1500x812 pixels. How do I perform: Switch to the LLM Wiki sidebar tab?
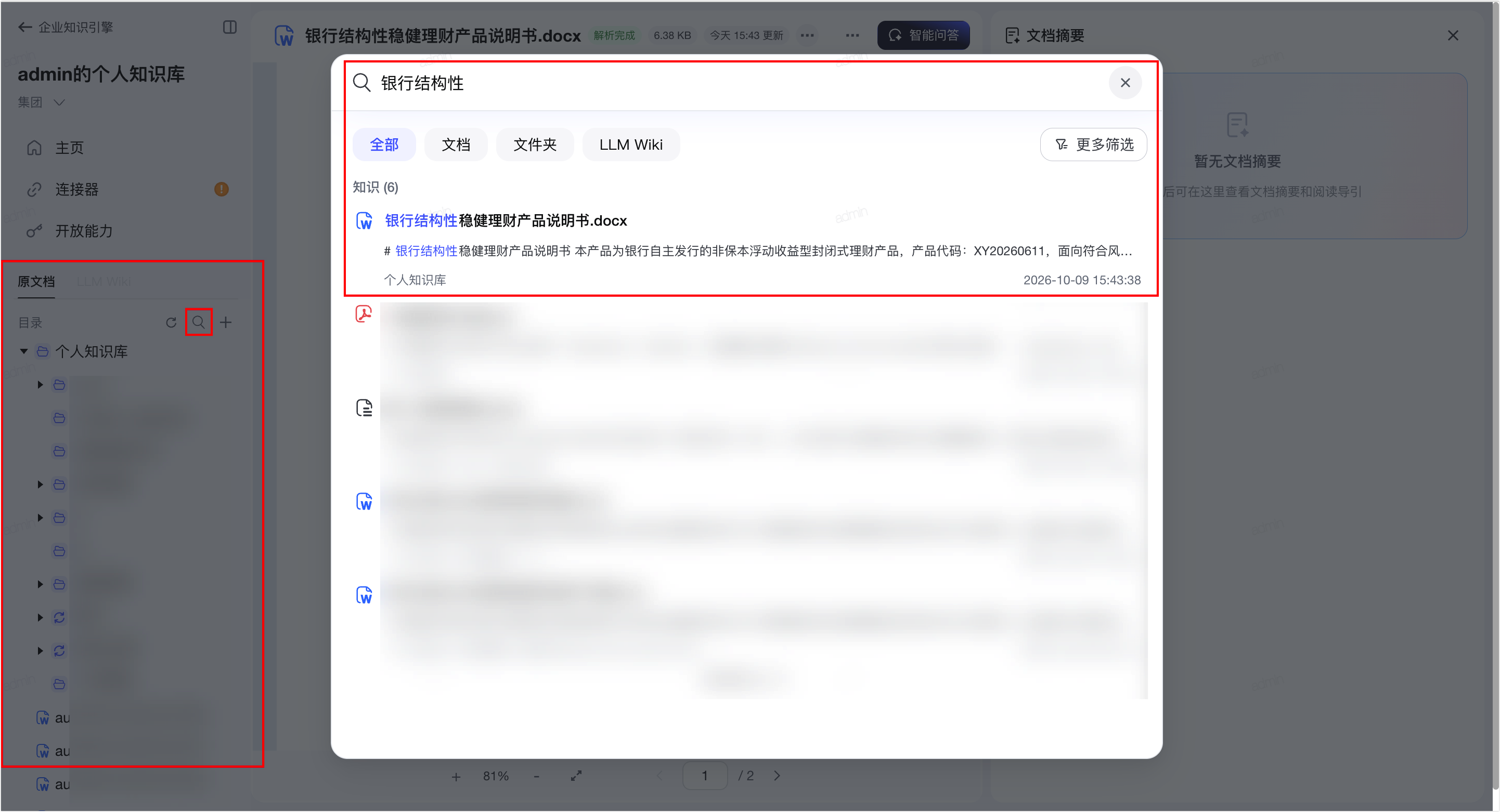[104, 282]
